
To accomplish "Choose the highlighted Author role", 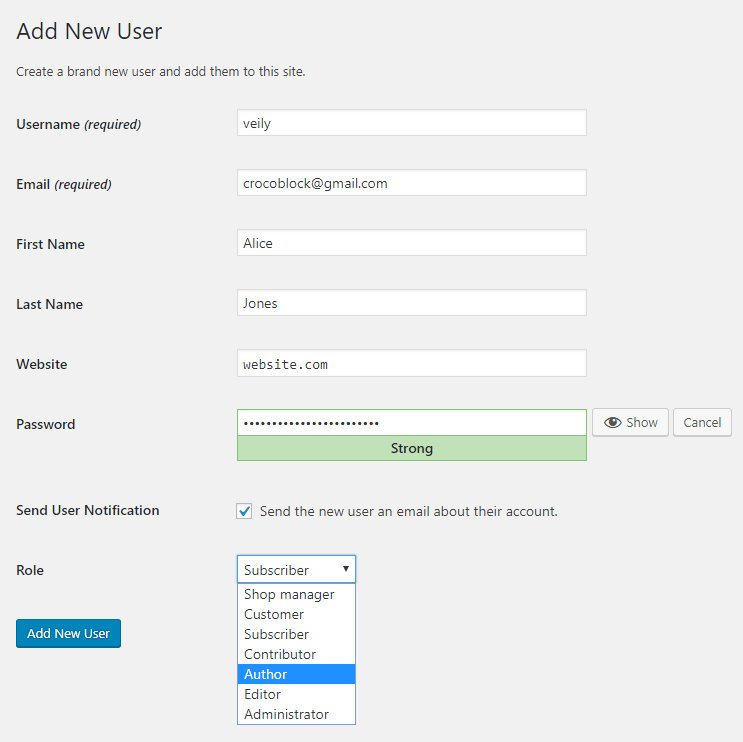I will coord(296,674).
